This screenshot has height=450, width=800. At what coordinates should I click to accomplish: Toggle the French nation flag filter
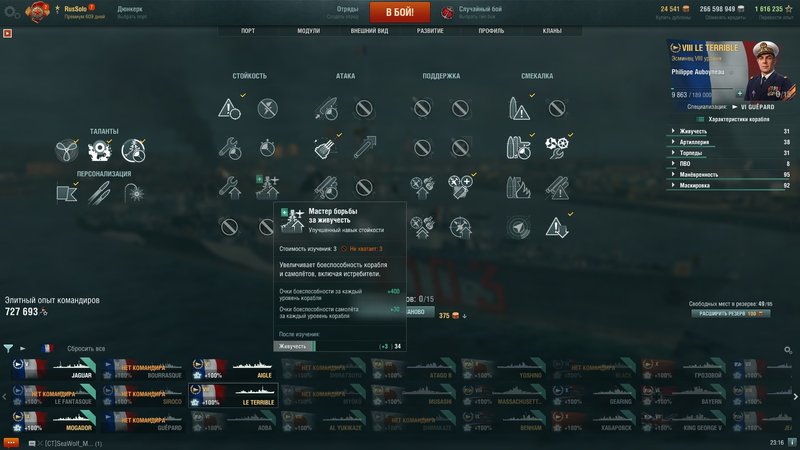click(47, 348)
